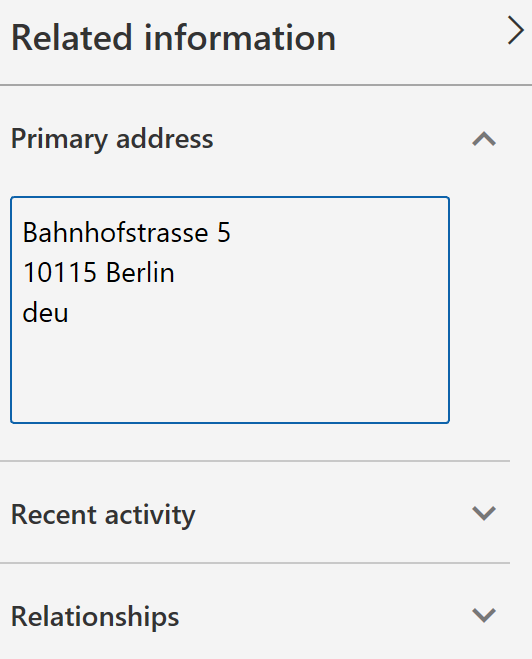Click the Primary address label text
This screenshot has width=532, height=659.
[112, 139]
